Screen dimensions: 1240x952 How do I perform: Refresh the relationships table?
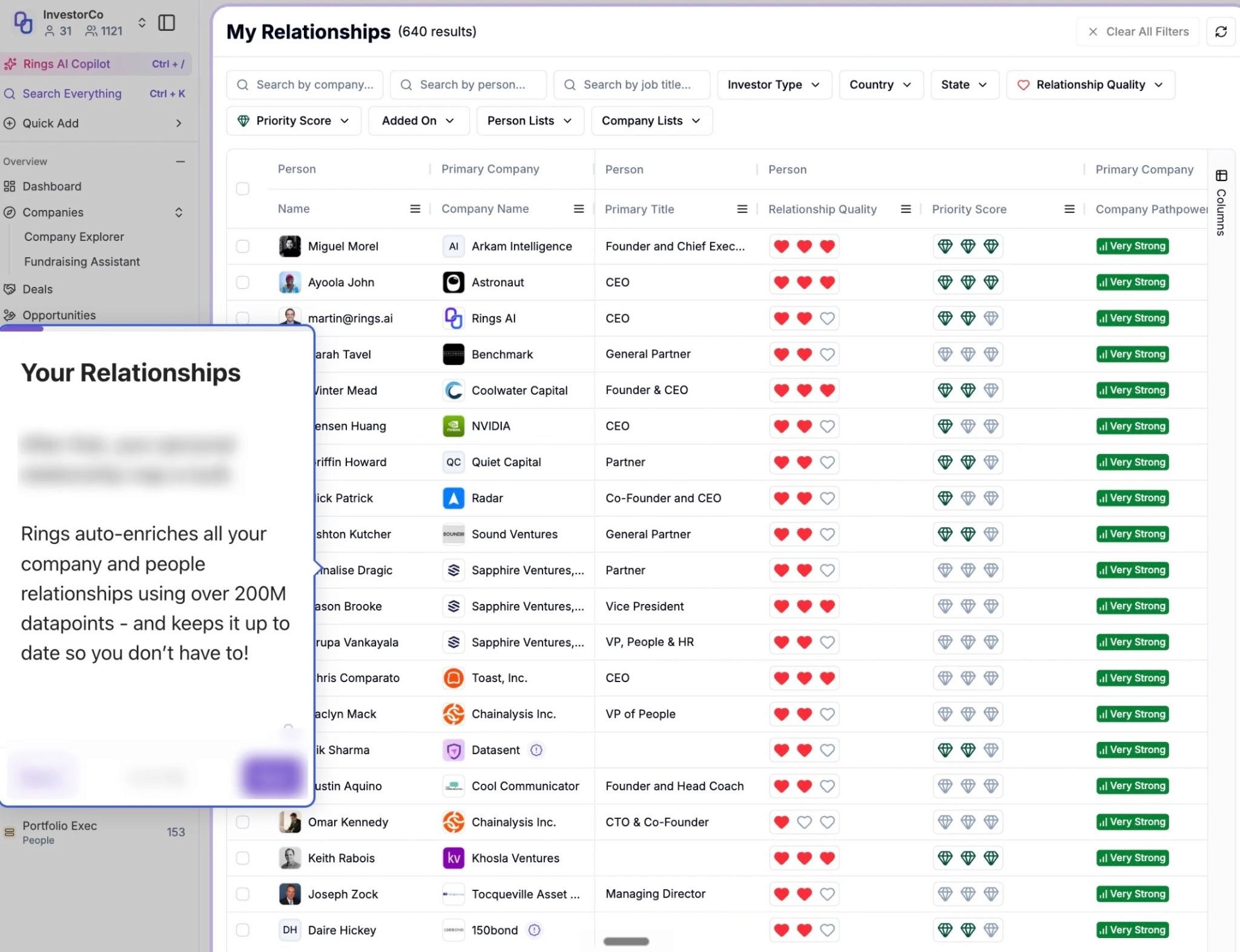pos(1221,31)
